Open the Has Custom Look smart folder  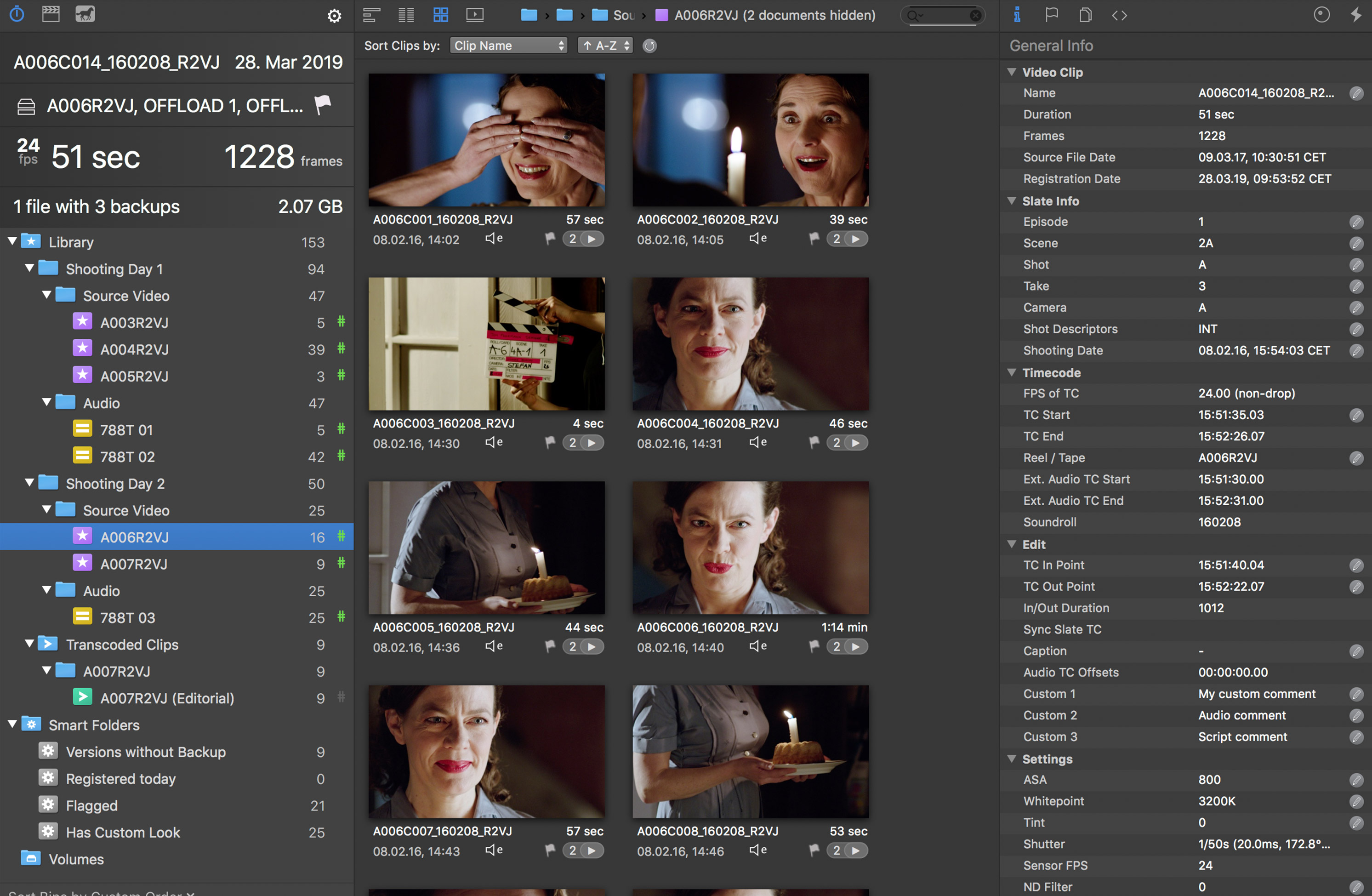tap(176, 832)
